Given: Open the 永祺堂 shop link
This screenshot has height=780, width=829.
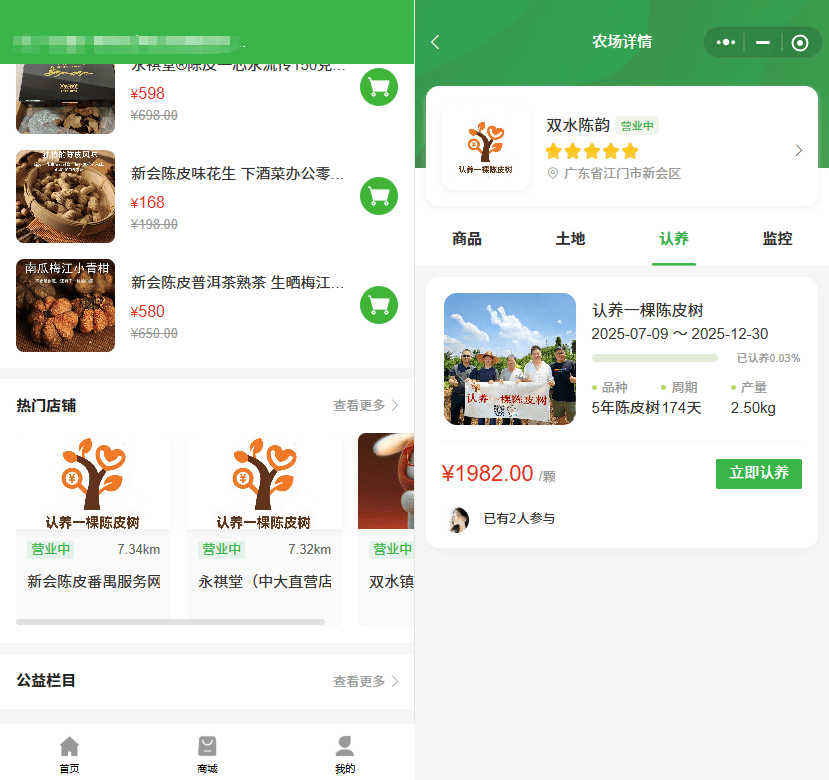Looking at the screenshot, I should click(265, 581).
